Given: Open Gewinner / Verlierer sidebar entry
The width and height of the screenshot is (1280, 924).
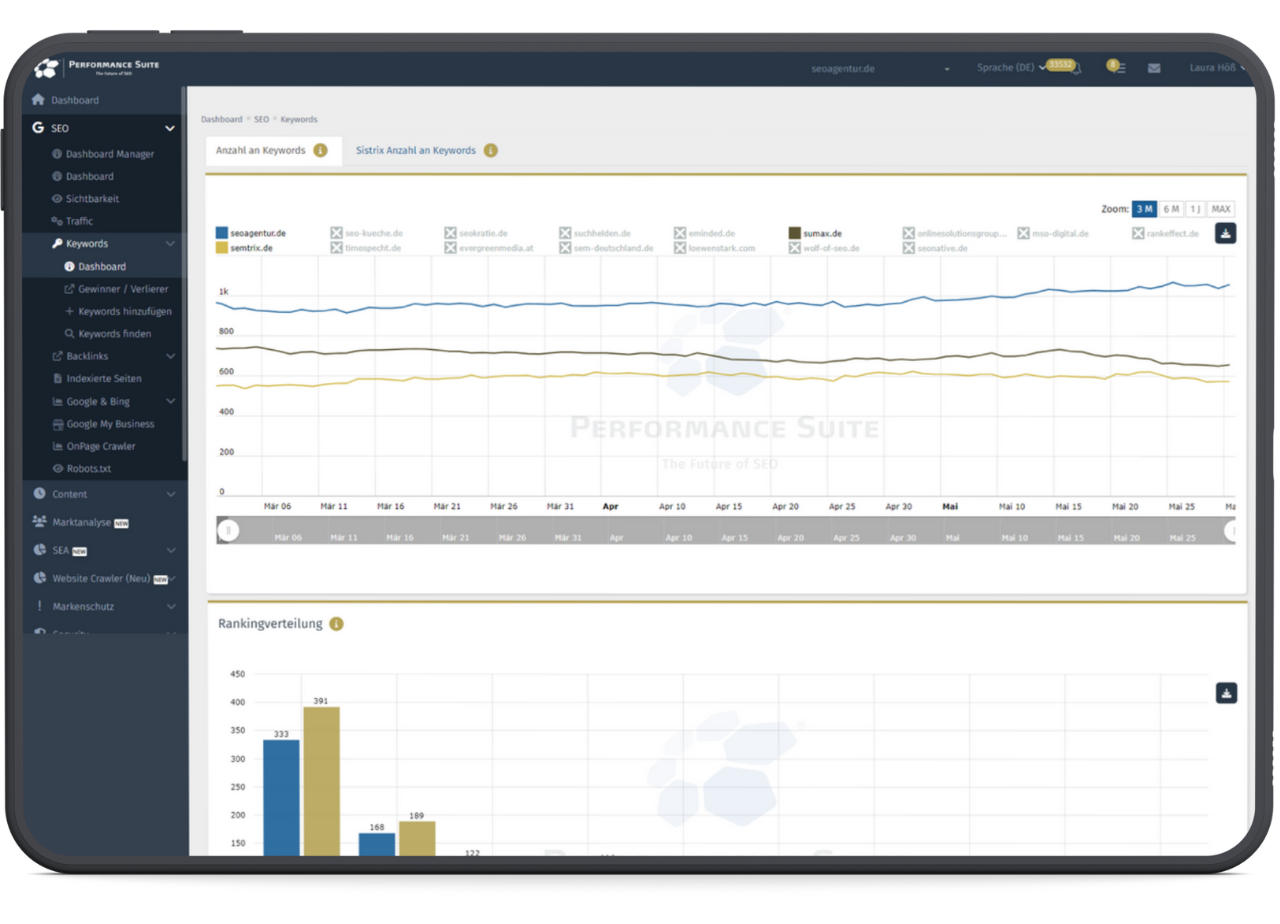Looking at the screenshot, I should [x=116, y=289].
